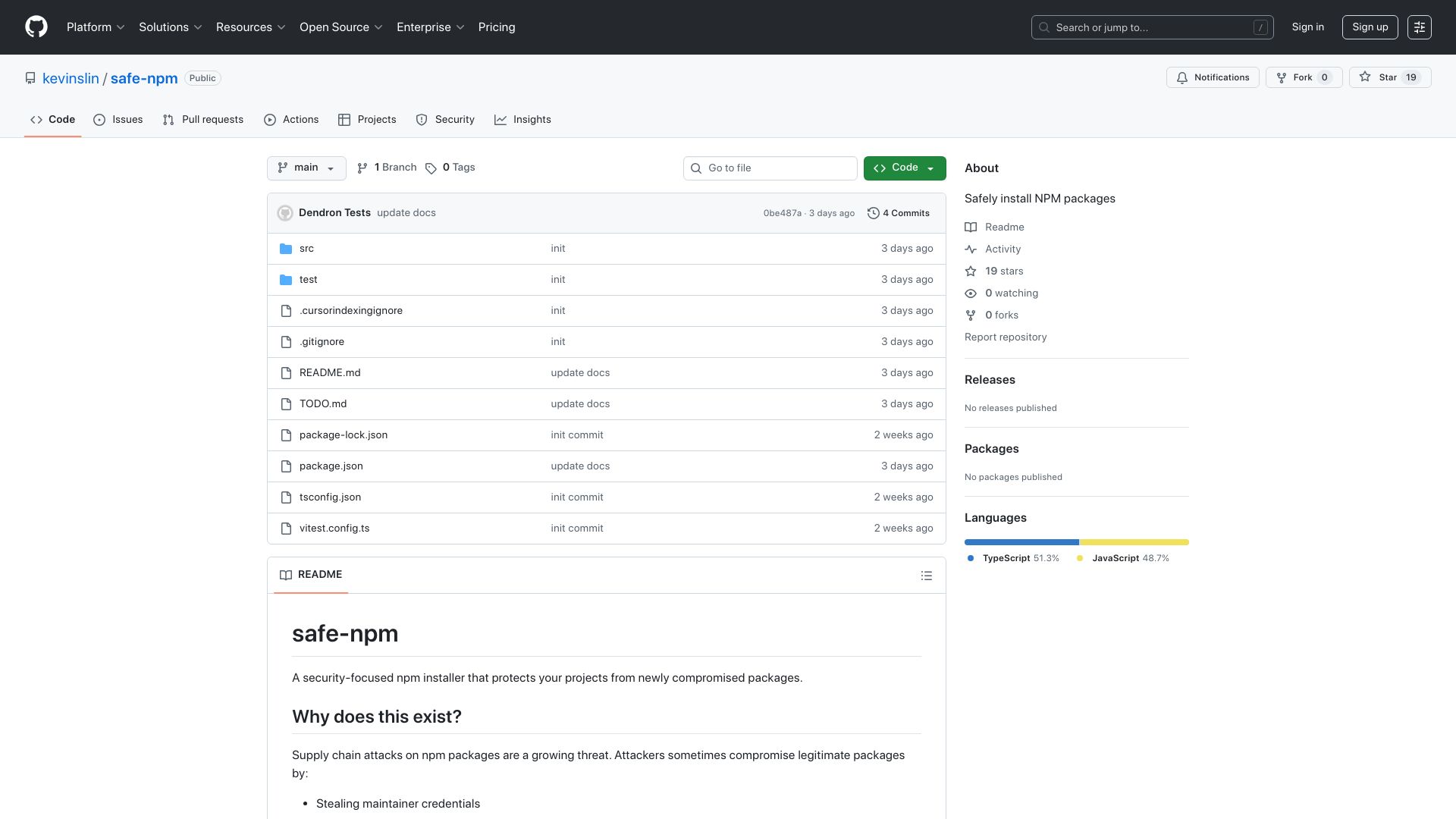
Task: Select the file icon next to .gitignore
Action: tap(286, 342)
